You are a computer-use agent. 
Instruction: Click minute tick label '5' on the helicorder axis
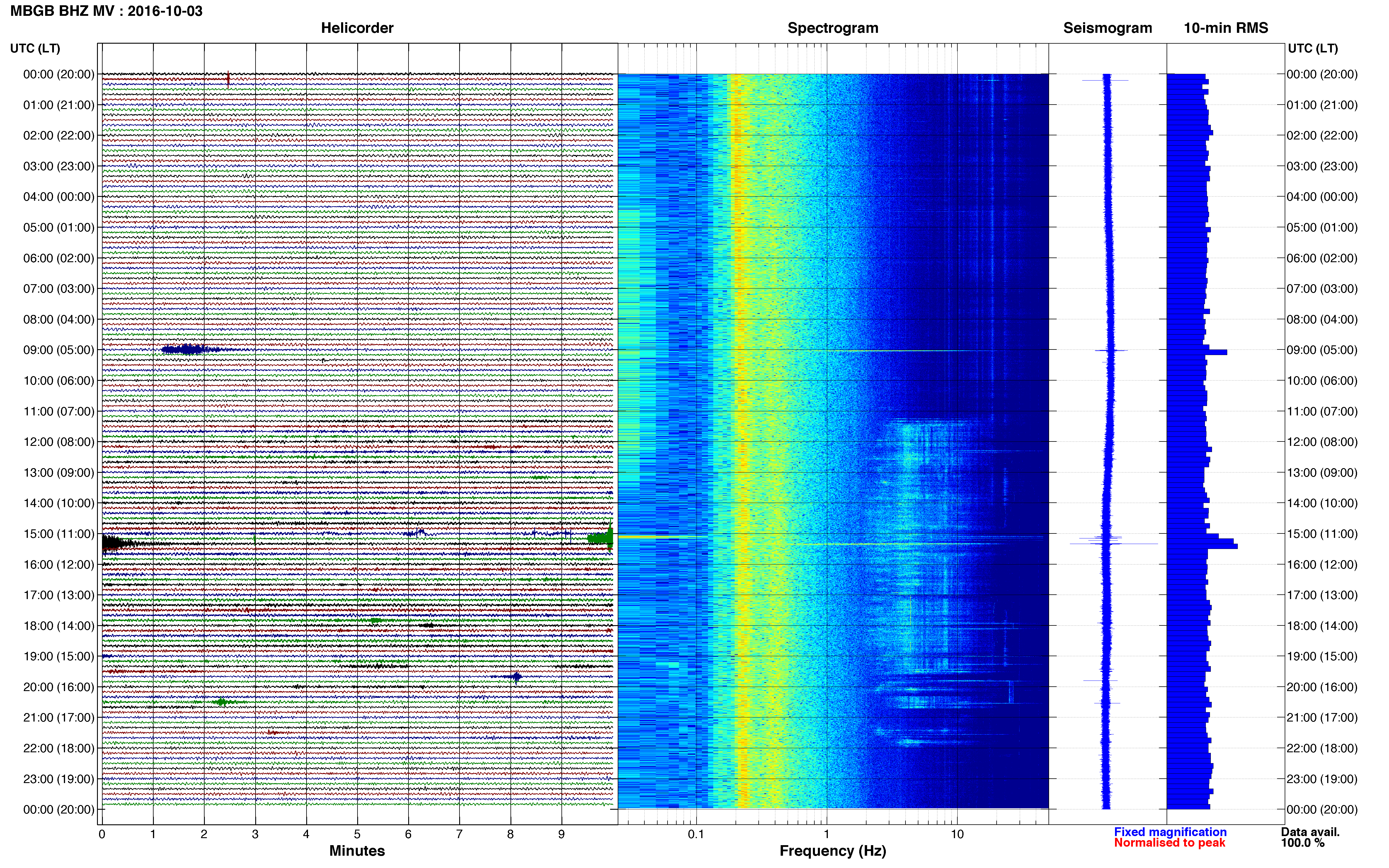(357, 835)
